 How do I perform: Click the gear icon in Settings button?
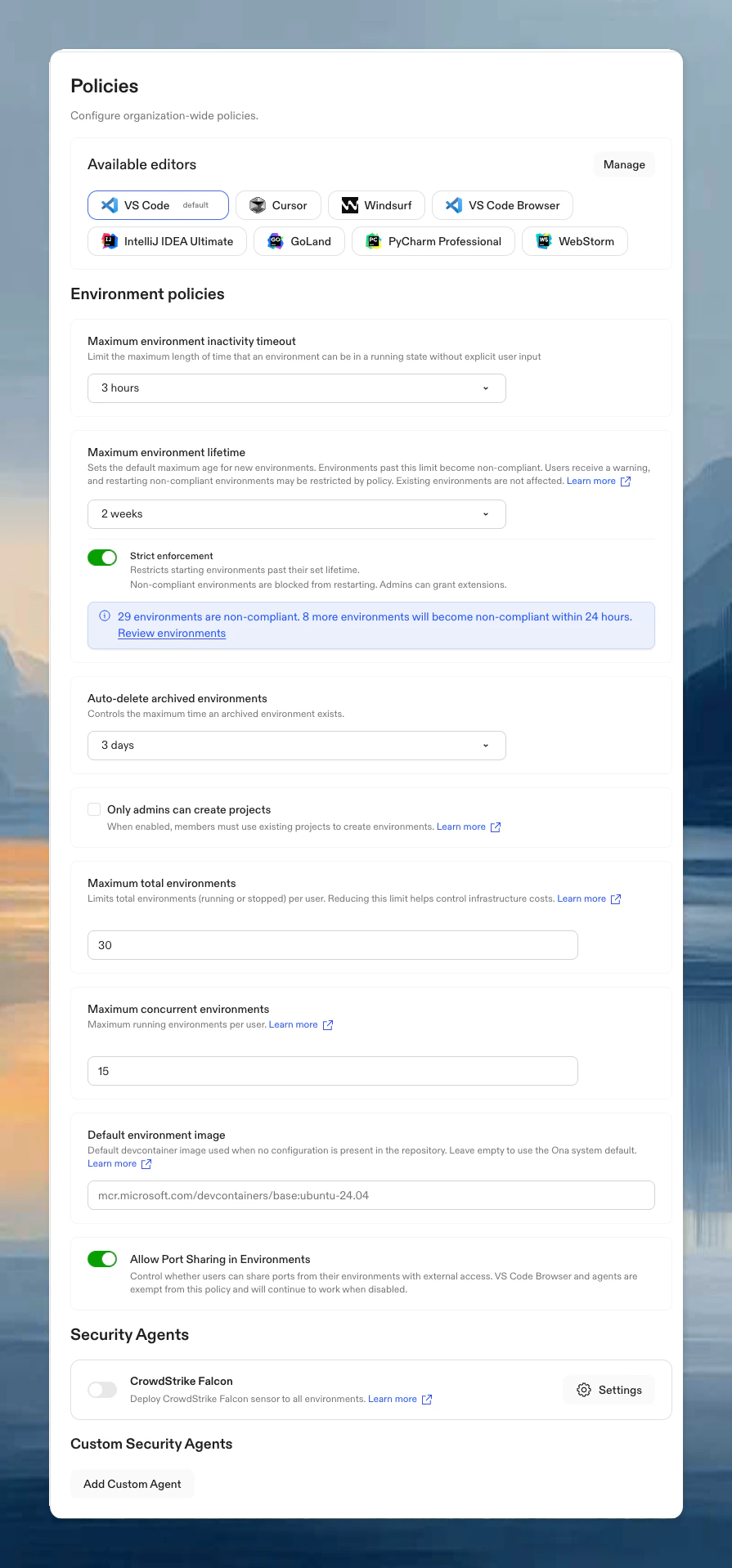584,1390
